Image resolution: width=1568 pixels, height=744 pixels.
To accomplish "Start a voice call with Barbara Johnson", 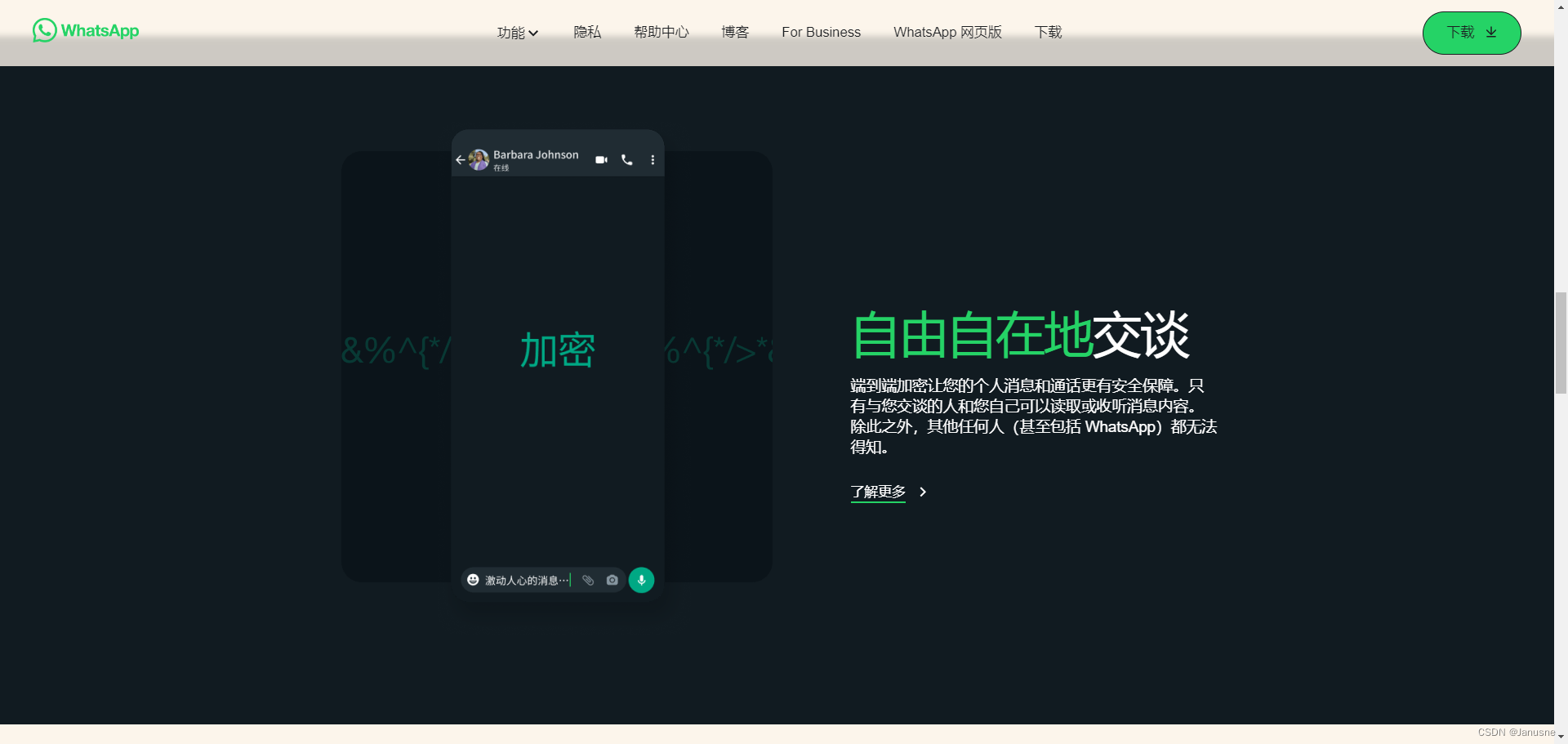I will [x=626, y=160].
